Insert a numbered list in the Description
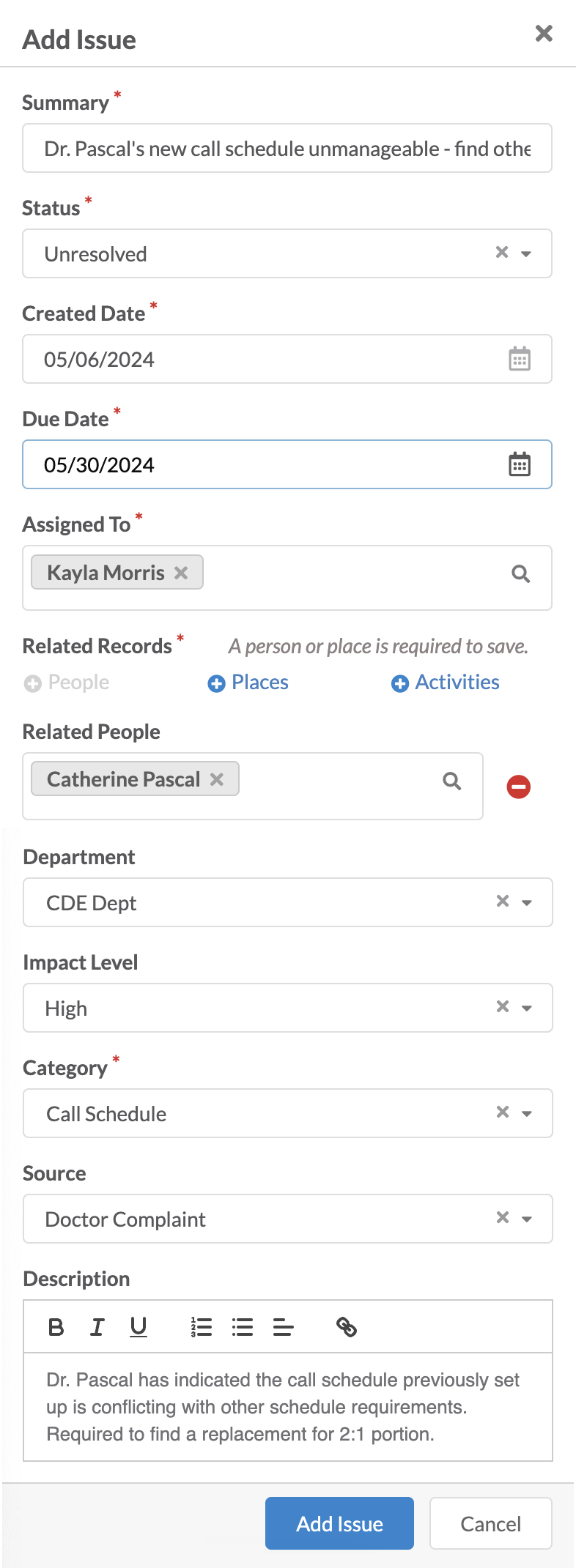This screenshot has height=1568, width=576. (202, 1326)
